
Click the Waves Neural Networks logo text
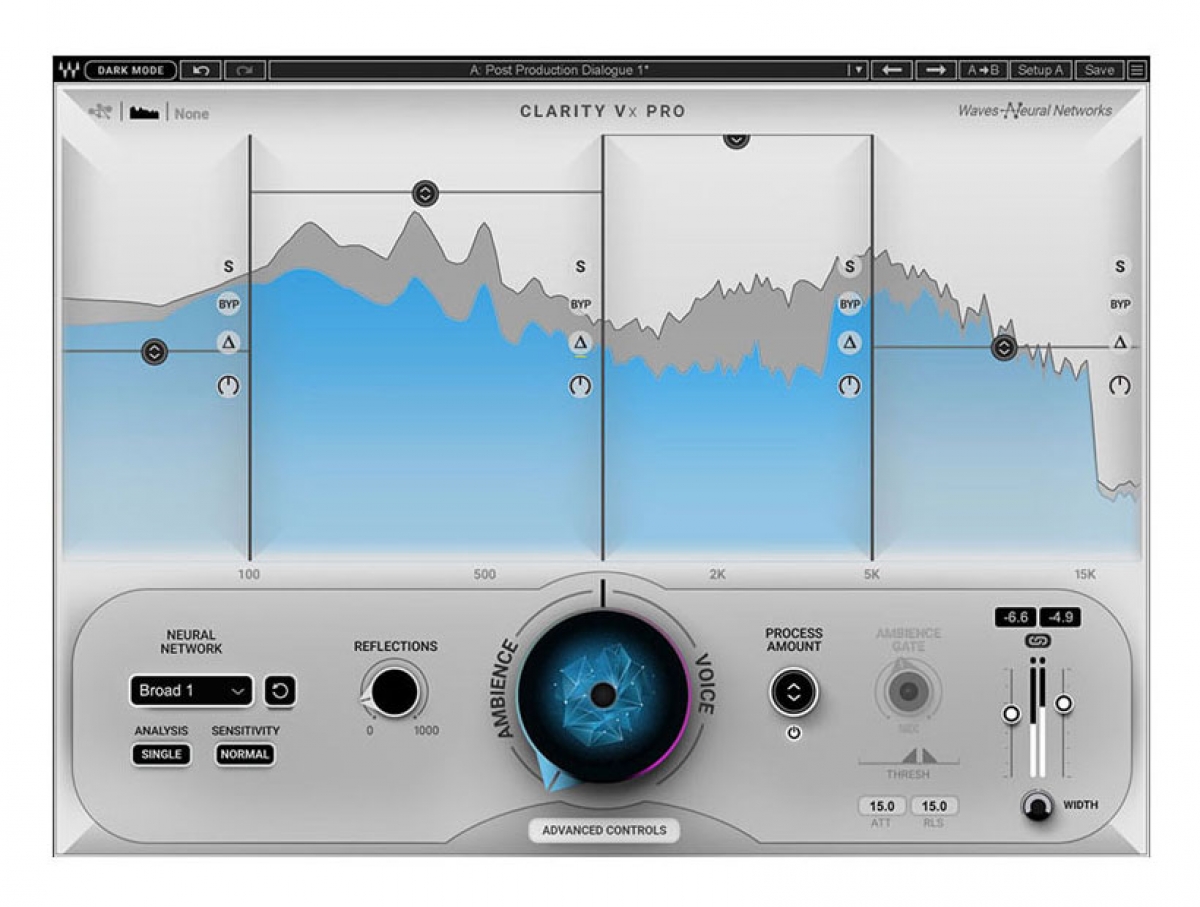(x=1035, y=111)
